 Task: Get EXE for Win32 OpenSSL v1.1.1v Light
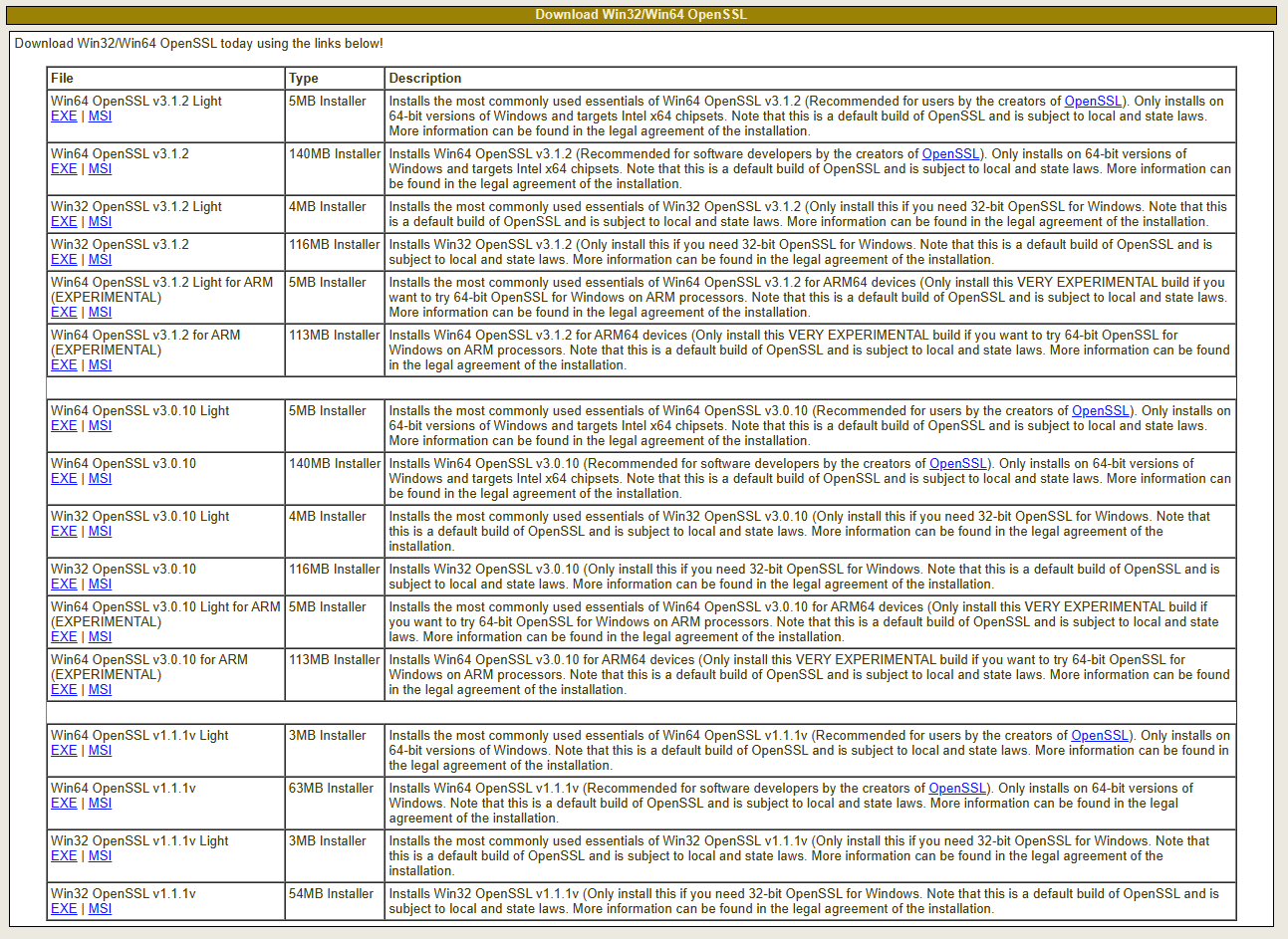[64, 856]
